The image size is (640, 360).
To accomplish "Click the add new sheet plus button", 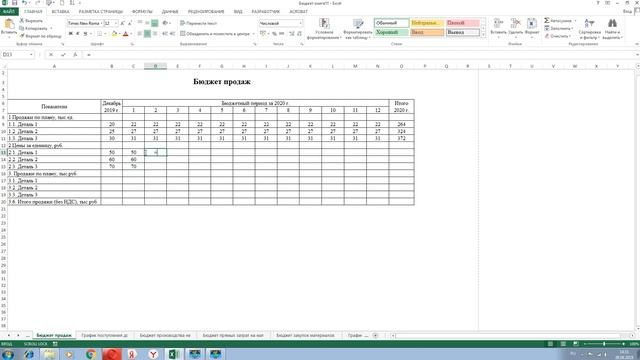I will tap(375, 336).
